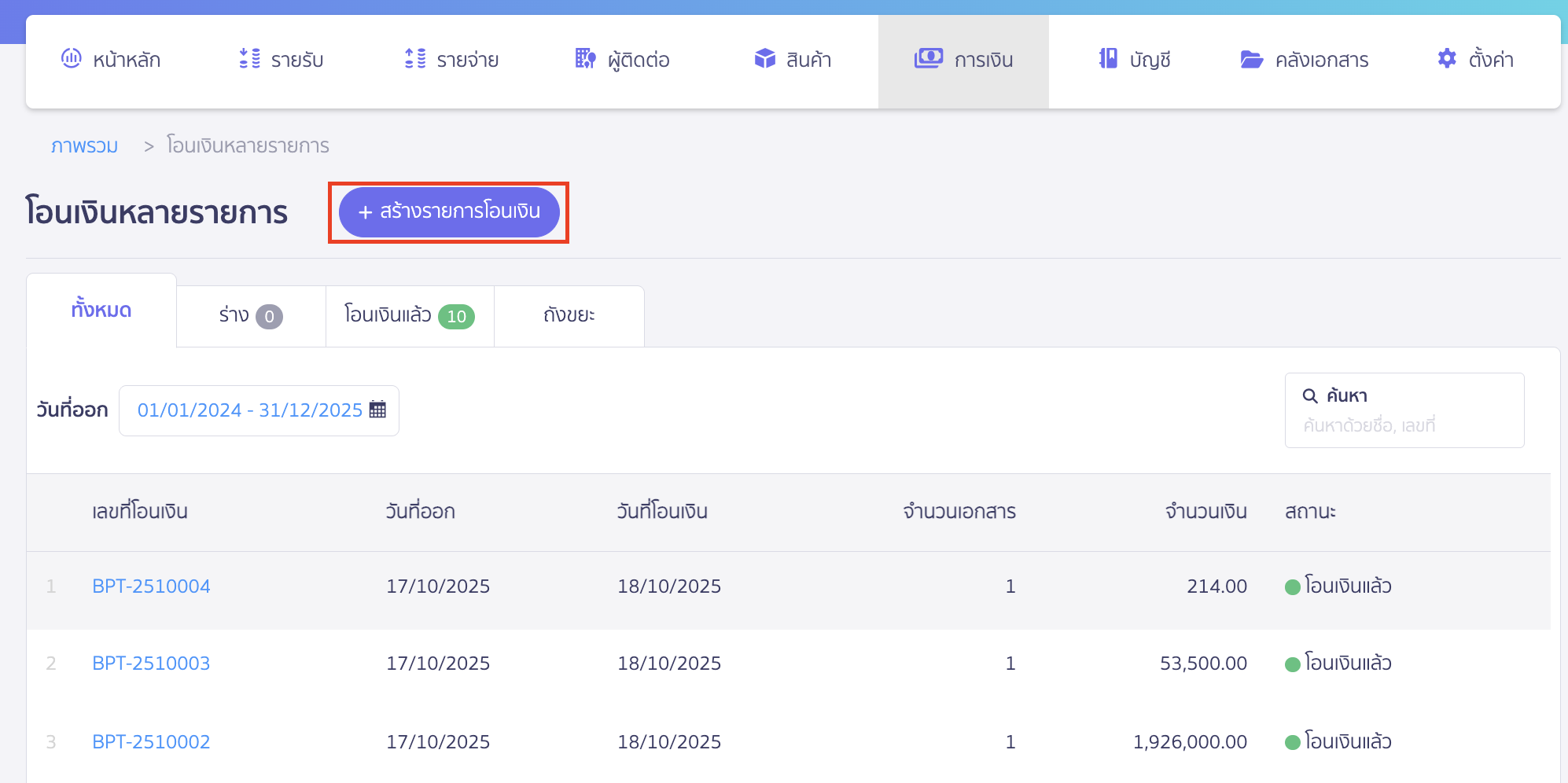Open transfer record BPT-2510004
Image resolution: width=1568 pixels, height=783 pixels.
(151, 586)
